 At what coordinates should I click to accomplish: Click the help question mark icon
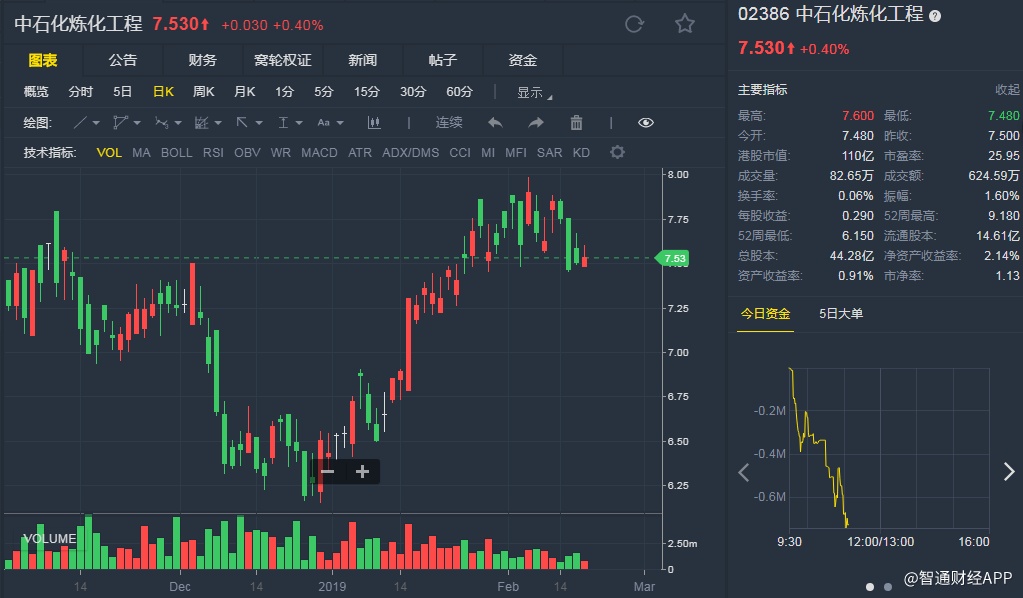[x=935, y=16]
